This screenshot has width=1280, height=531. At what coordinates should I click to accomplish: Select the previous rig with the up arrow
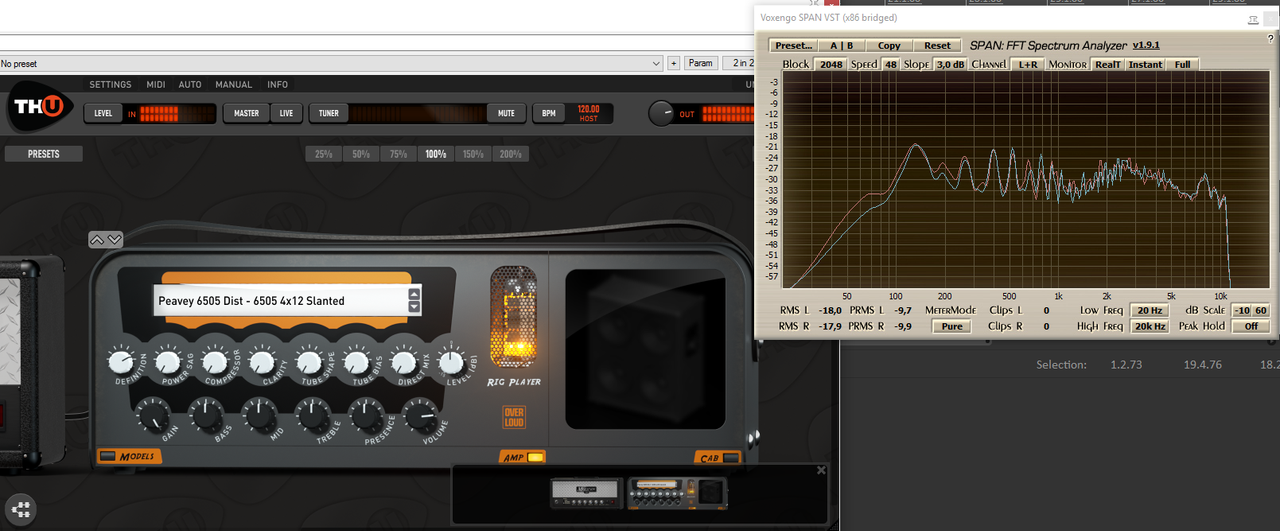coord(415,294)
